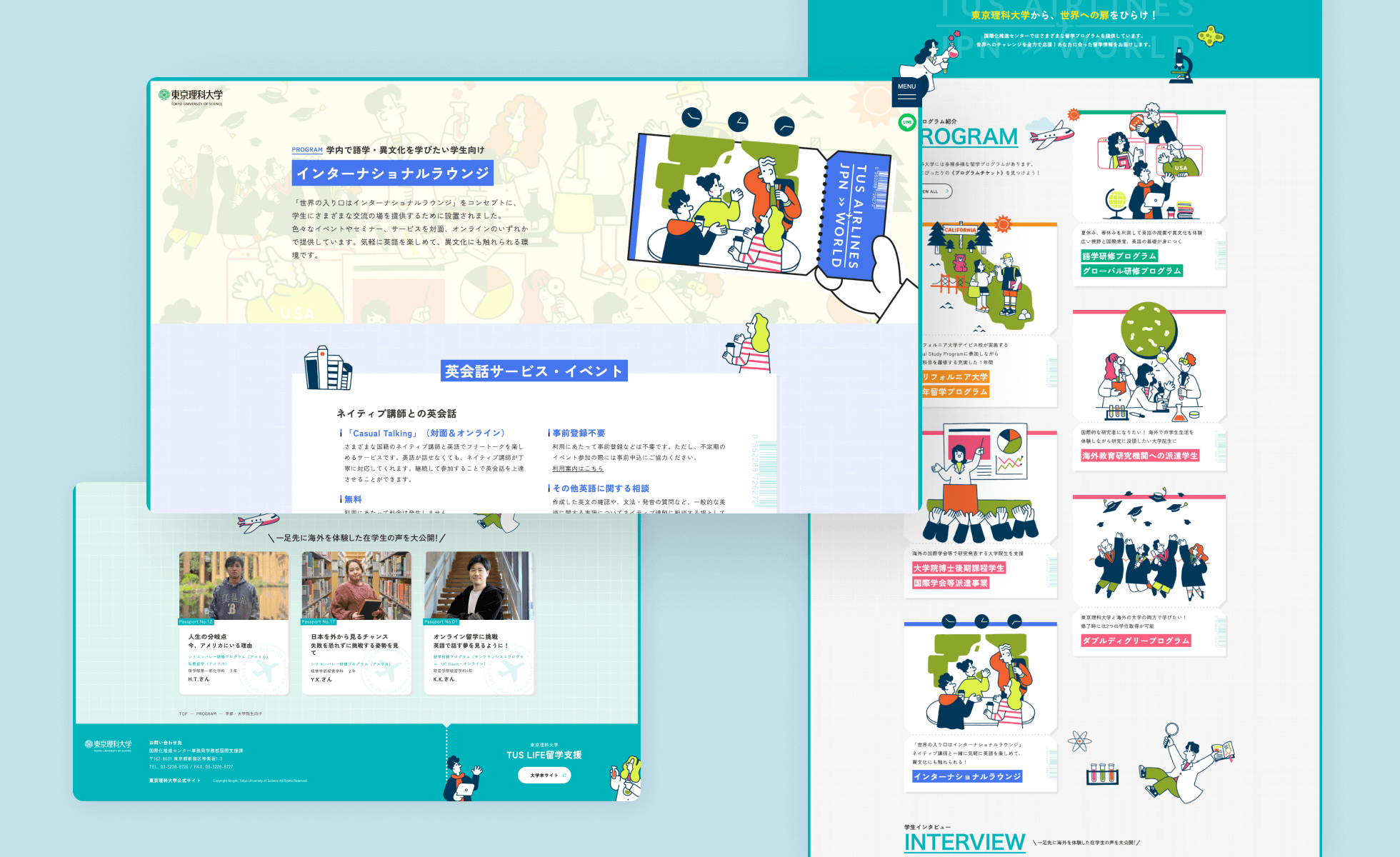Viewport: 1400px width, 857px height.
Task: Open the 海外教育研究機関への派遣学生 program
Action: coord(1139,456)
